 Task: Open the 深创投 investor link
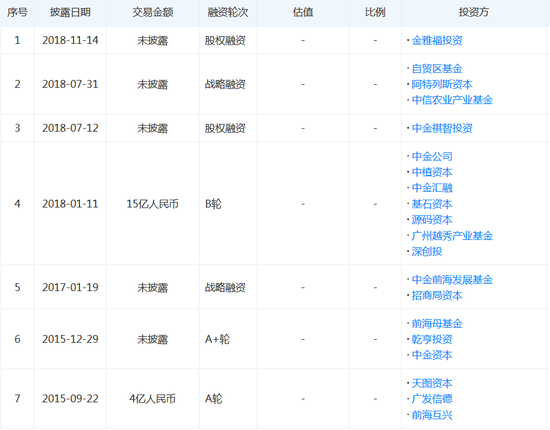point(427,251)
